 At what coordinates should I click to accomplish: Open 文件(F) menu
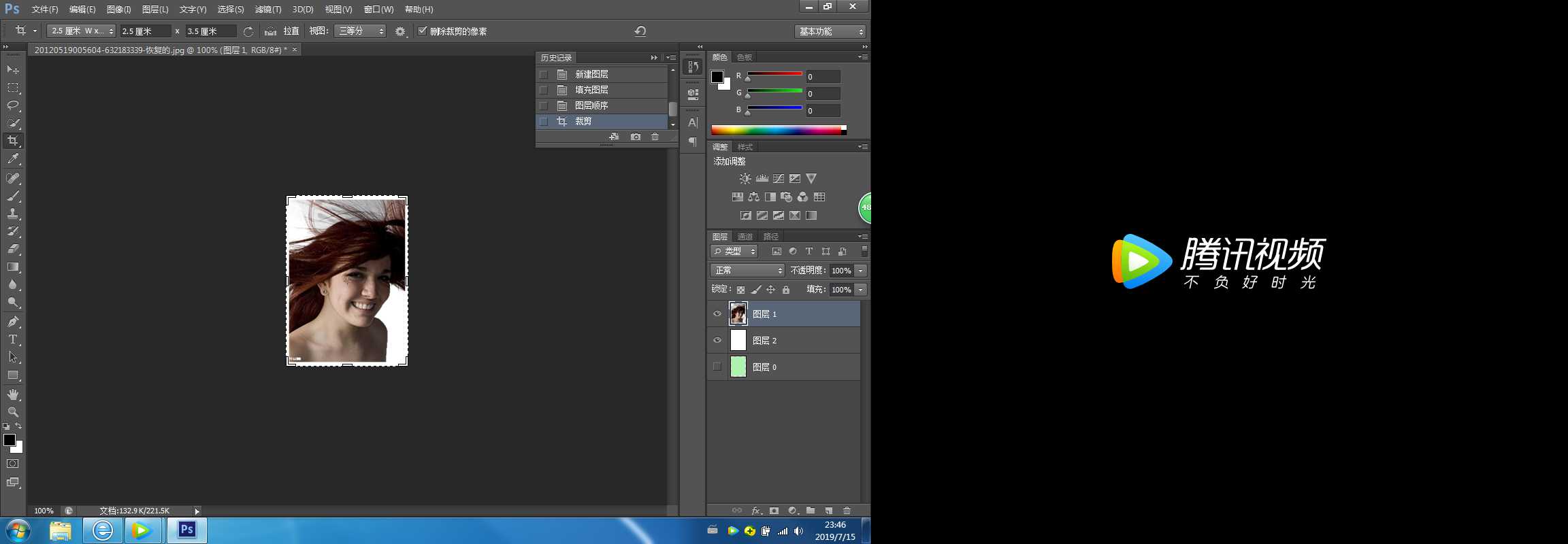pos(45,10)
